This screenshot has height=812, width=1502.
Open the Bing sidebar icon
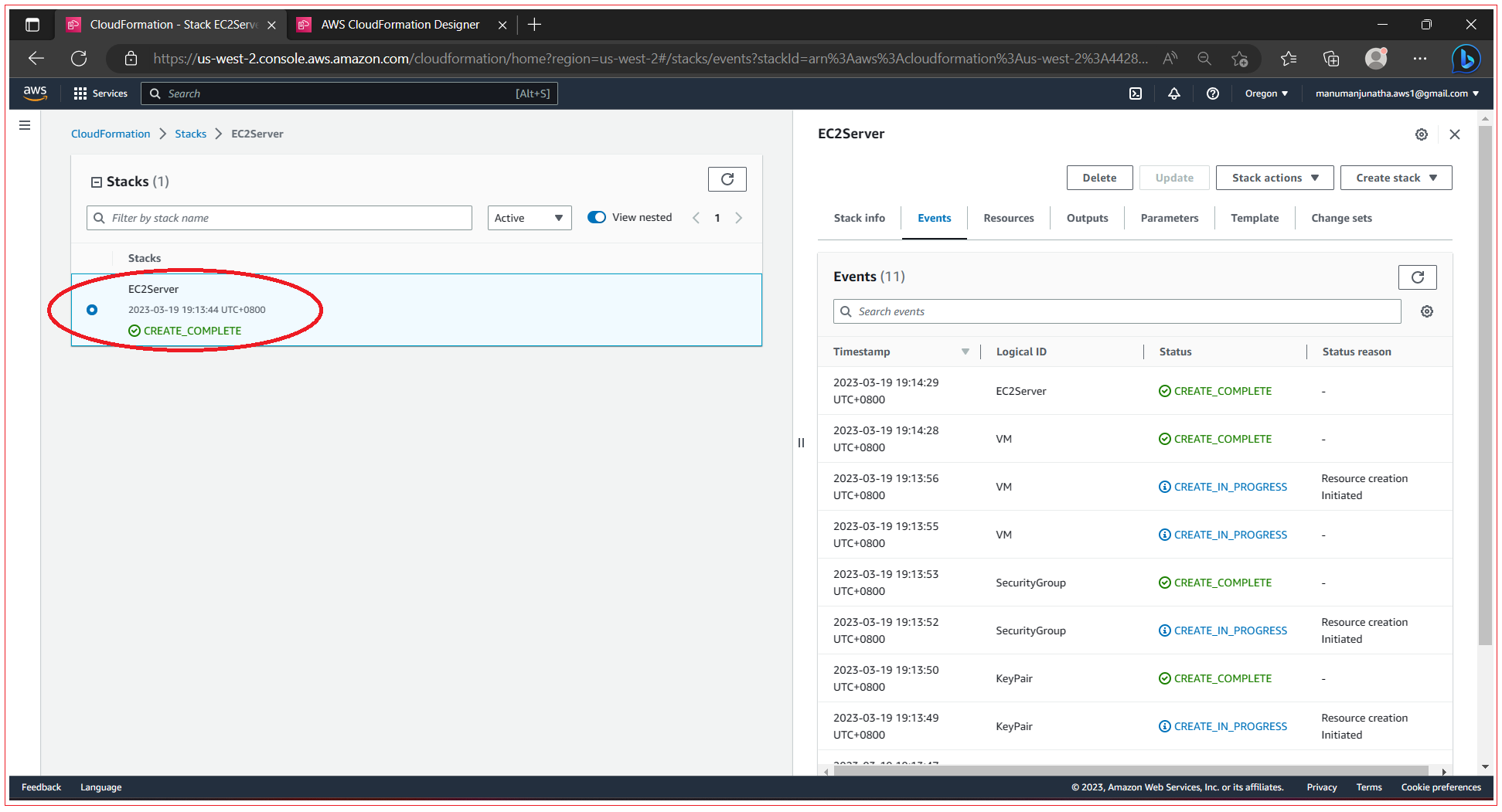click(x=1465, y=59)
